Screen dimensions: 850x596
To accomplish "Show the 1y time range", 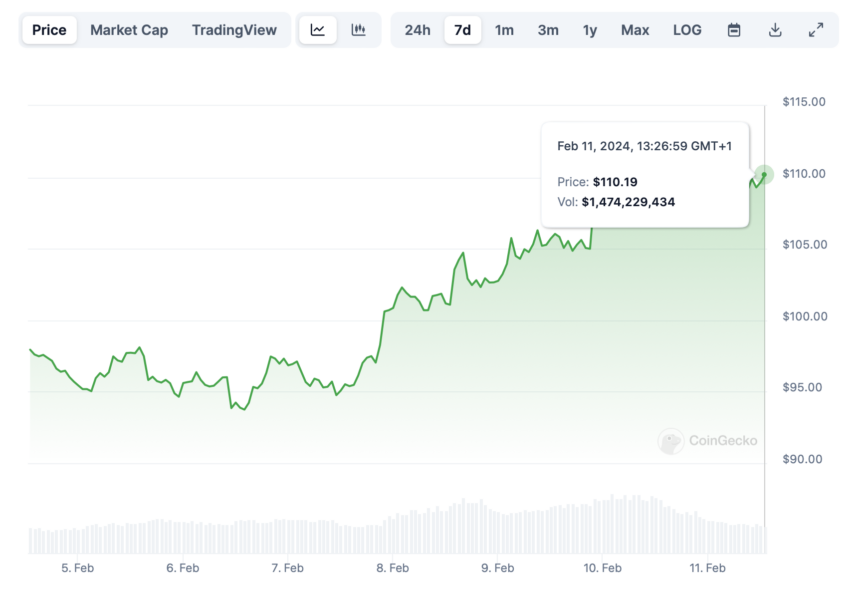I will pyautogui.click(x=590, y=30).
